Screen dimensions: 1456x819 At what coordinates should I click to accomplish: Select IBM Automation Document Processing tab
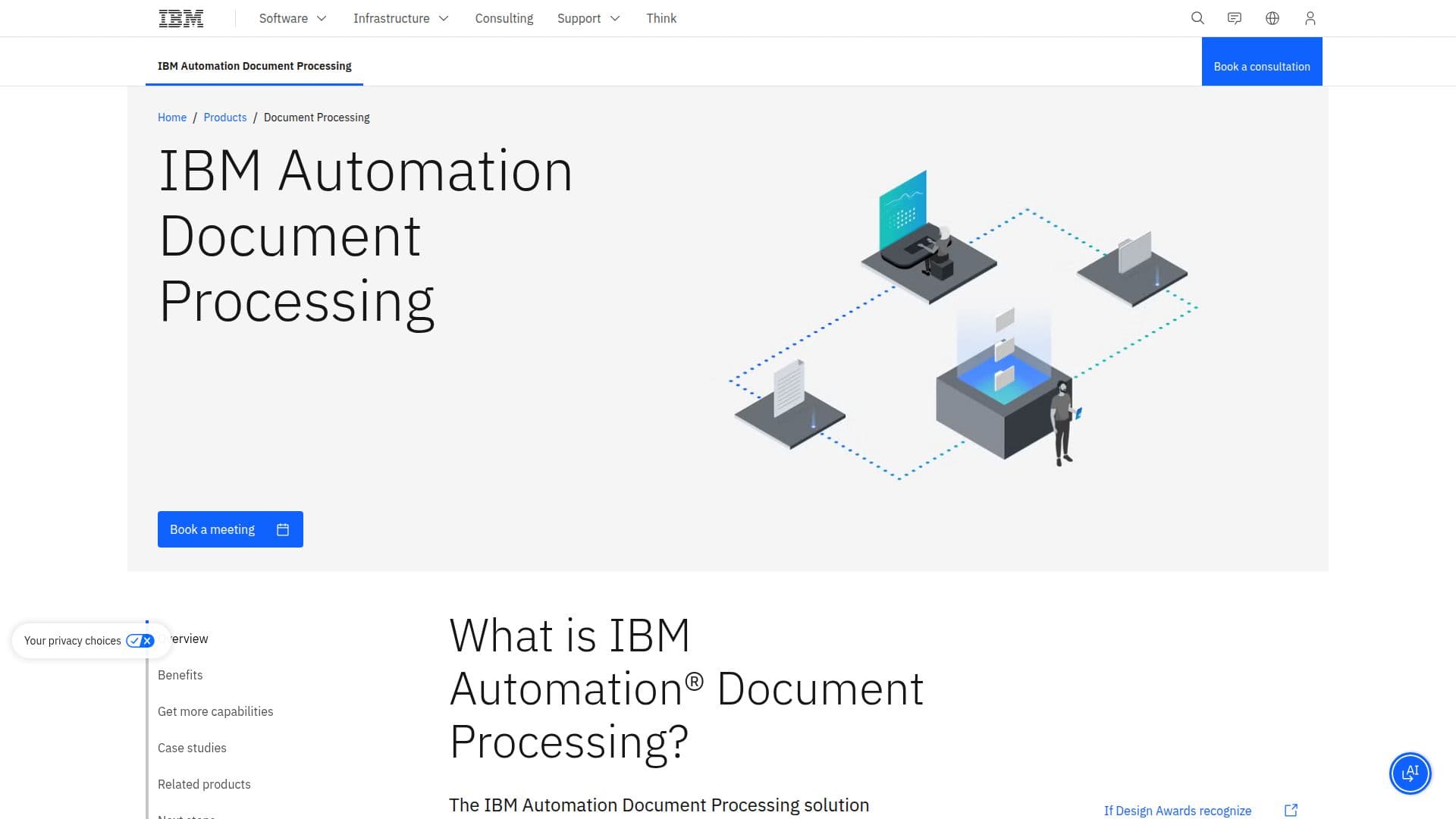pyautogui.click(x=254, y=66)
